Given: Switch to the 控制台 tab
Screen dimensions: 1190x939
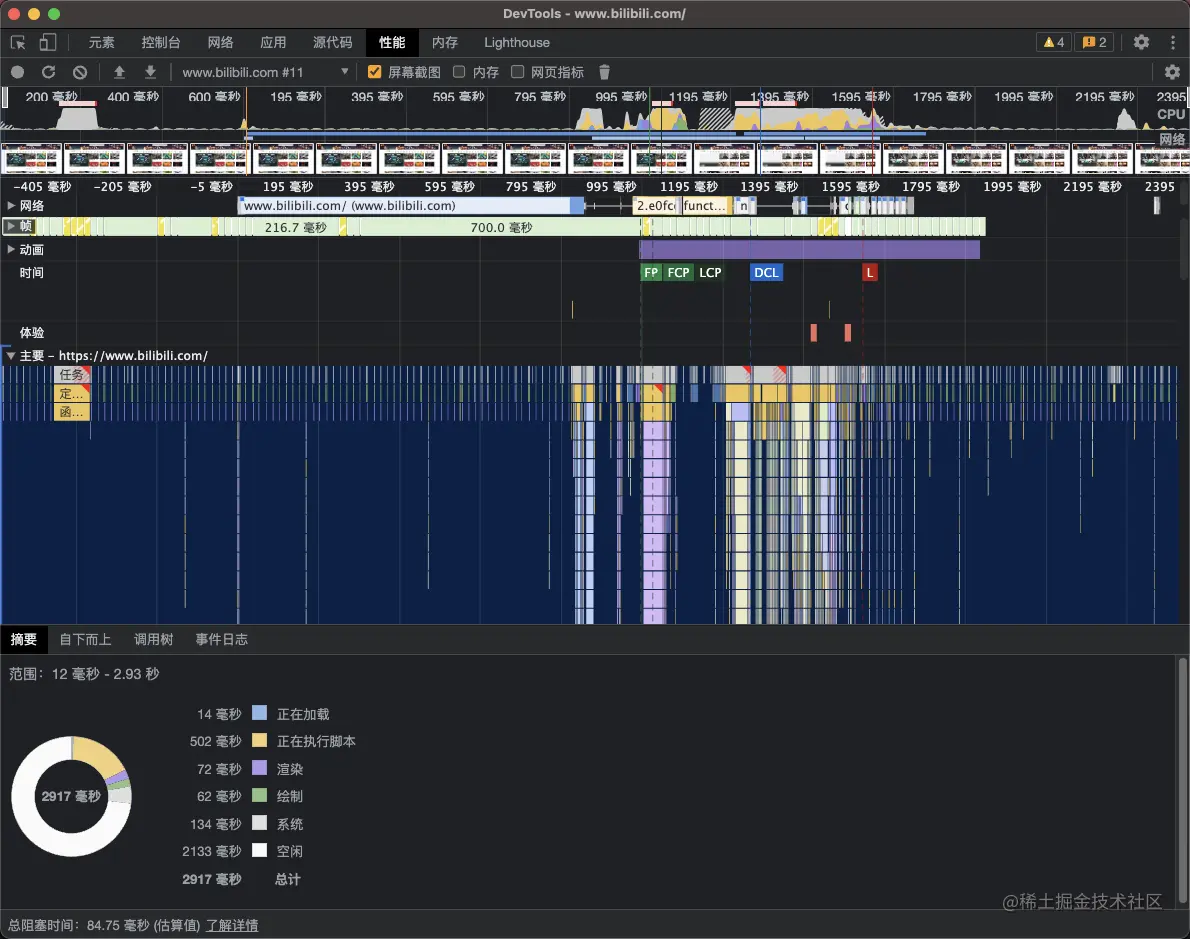Looking at the screenshot, I should 161,43.
